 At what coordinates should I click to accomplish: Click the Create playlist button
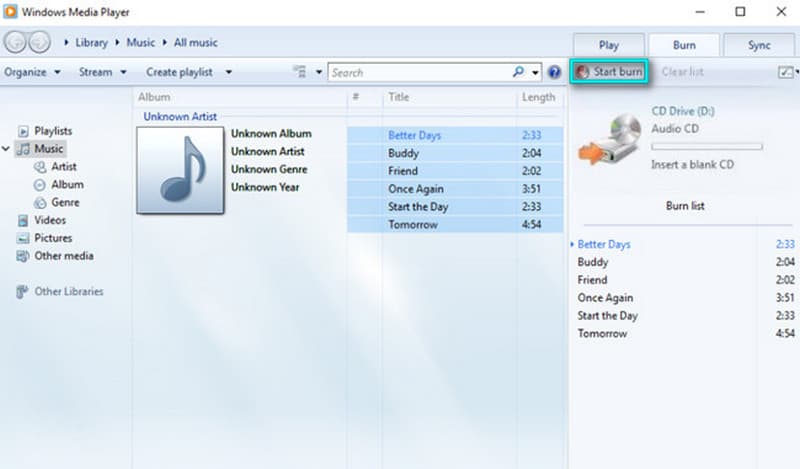179,72
